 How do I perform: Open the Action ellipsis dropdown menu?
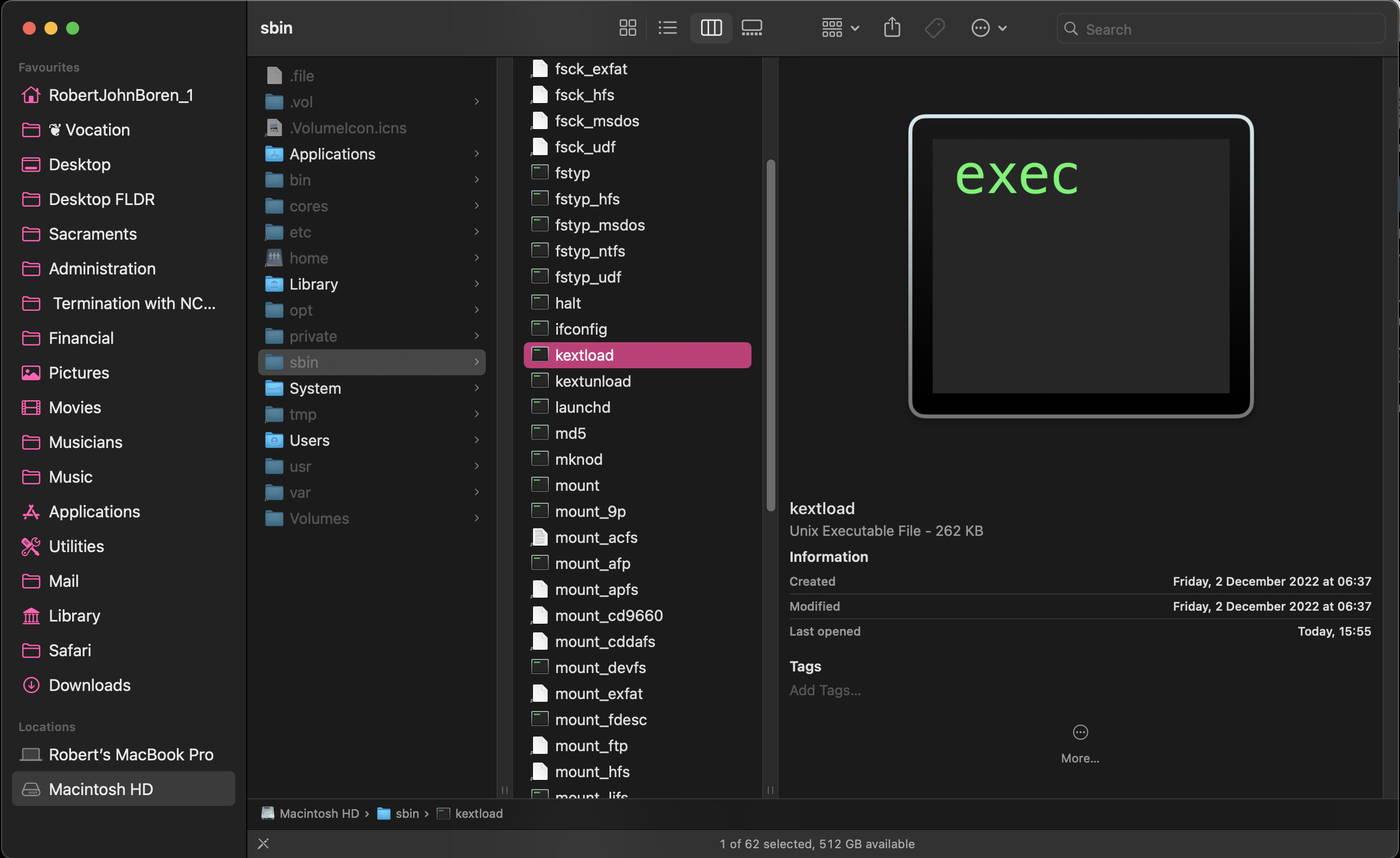pos(989,28)
